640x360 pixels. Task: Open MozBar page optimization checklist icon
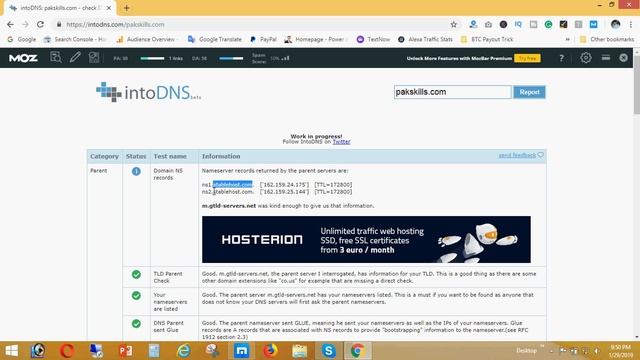(94, 58)
